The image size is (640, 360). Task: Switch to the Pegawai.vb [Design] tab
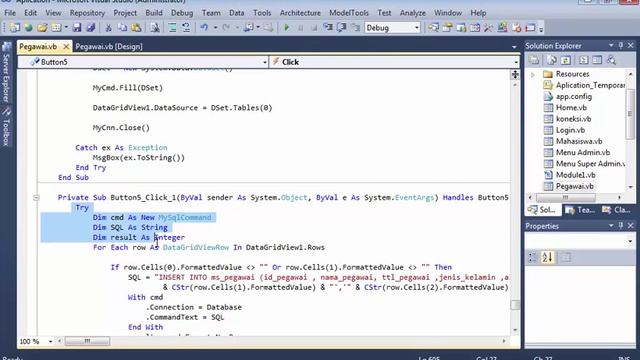109,47
